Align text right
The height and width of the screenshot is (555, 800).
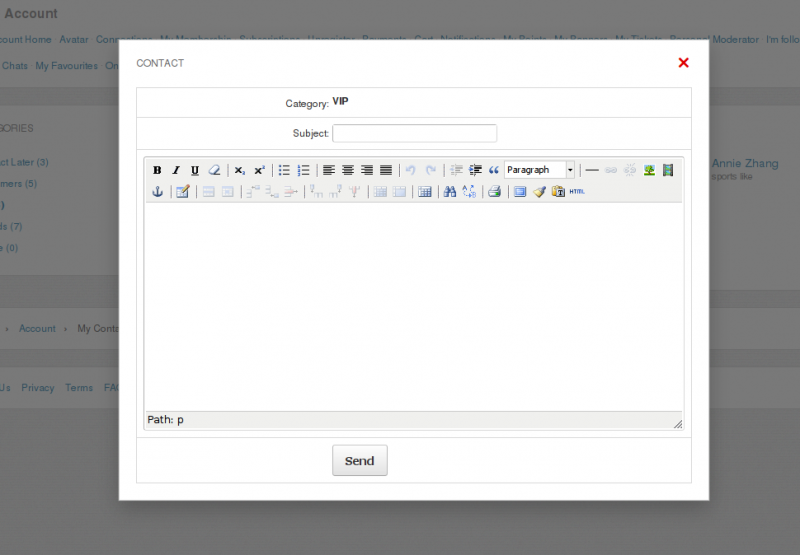pos(367,170)
